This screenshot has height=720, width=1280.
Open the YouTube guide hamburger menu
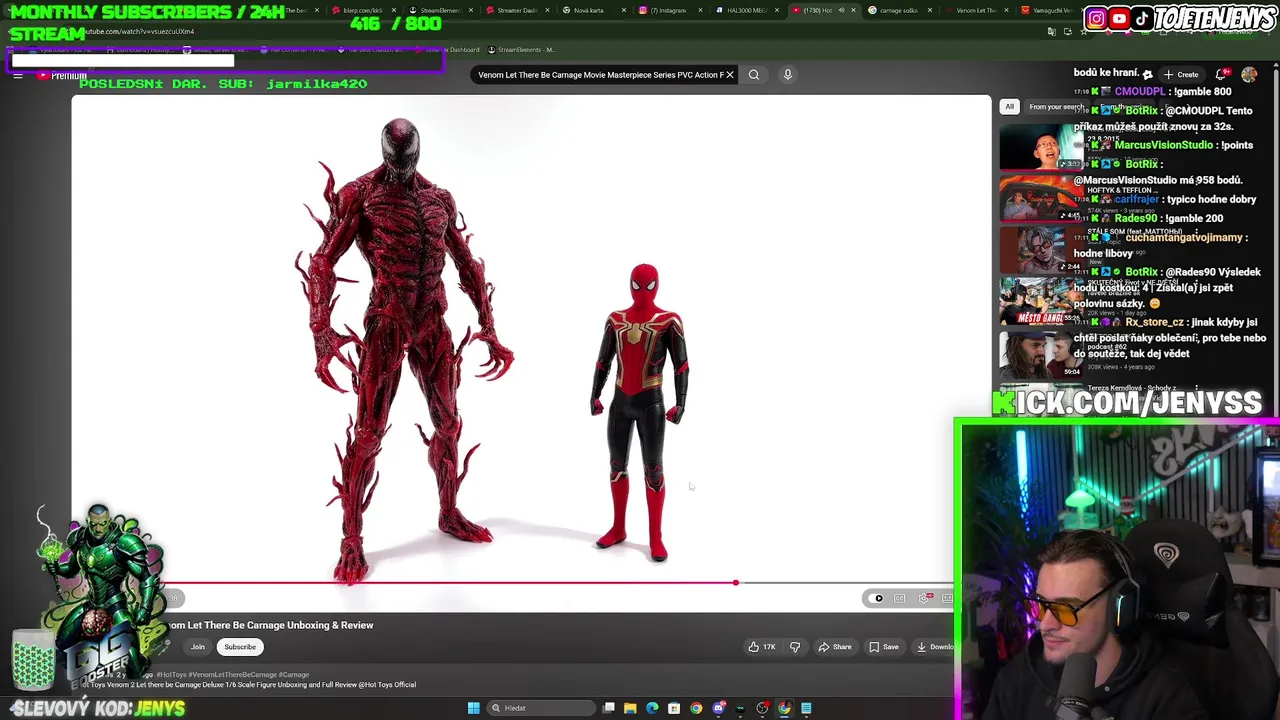tap(18, 75)
